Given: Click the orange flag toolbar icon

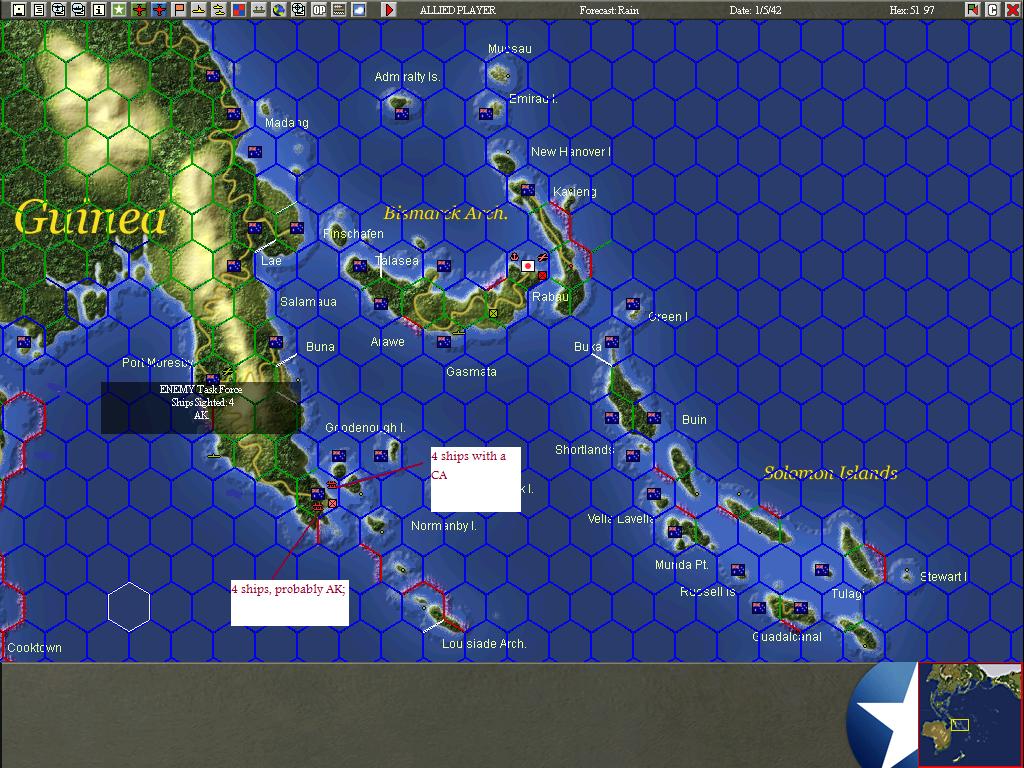Looking at the screenshot, I should tap(178, 10).
